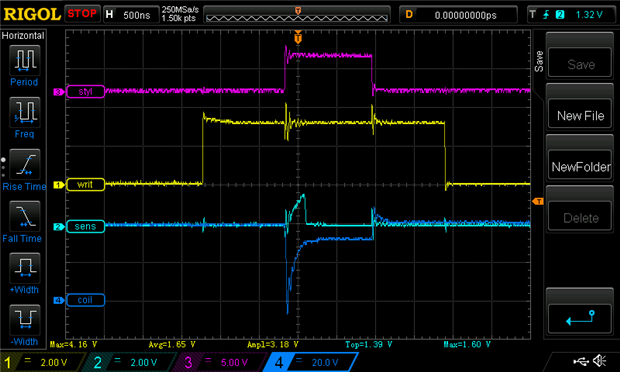
Task: Click the waveform memory overview bar
Action: tap(297, 16)
